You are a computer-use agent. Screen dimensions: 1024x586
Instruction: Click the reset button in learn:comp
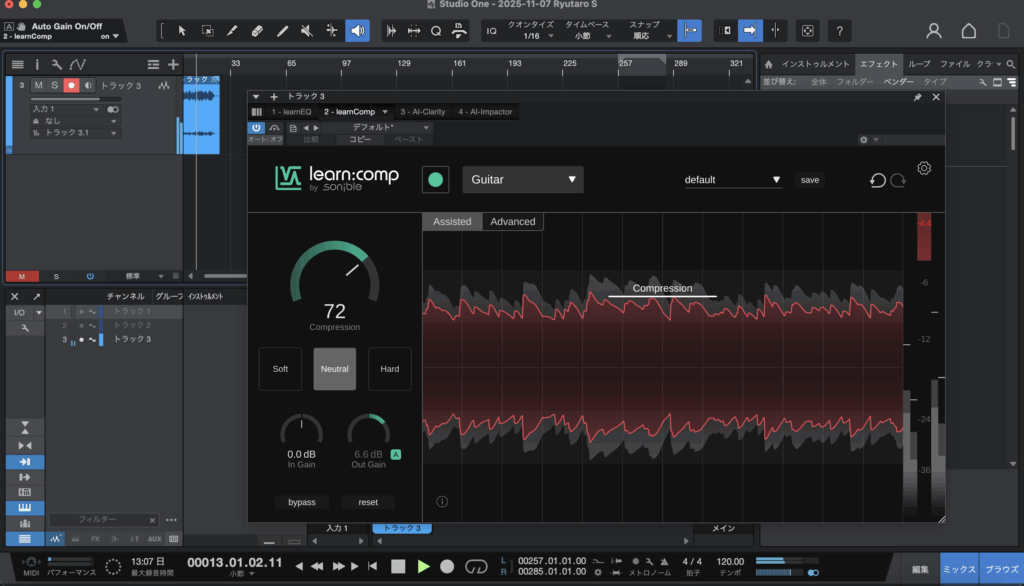click(368, 502)
